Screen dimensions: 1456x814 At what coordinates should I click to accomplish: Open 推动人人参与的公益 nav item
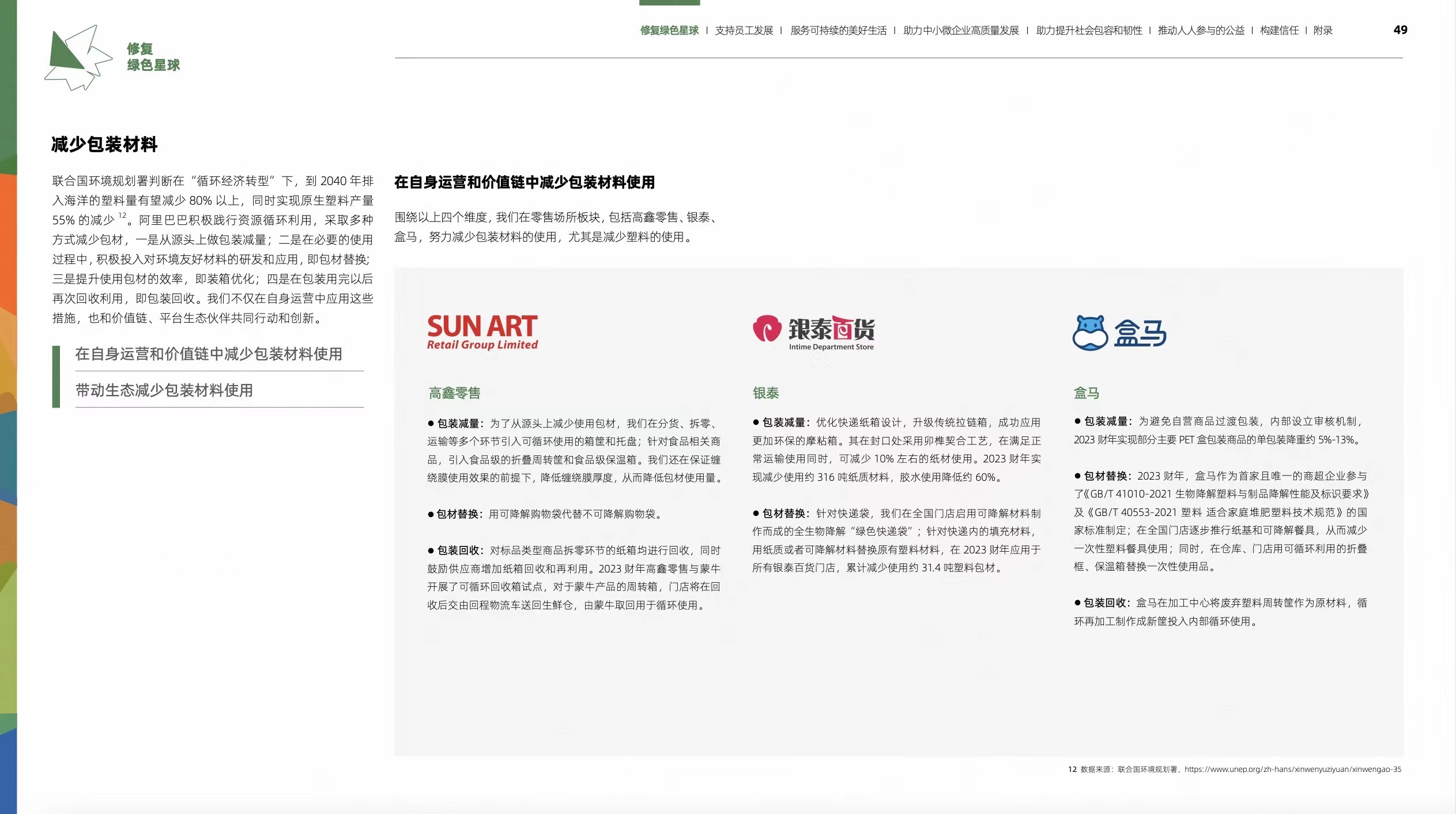1201,31
